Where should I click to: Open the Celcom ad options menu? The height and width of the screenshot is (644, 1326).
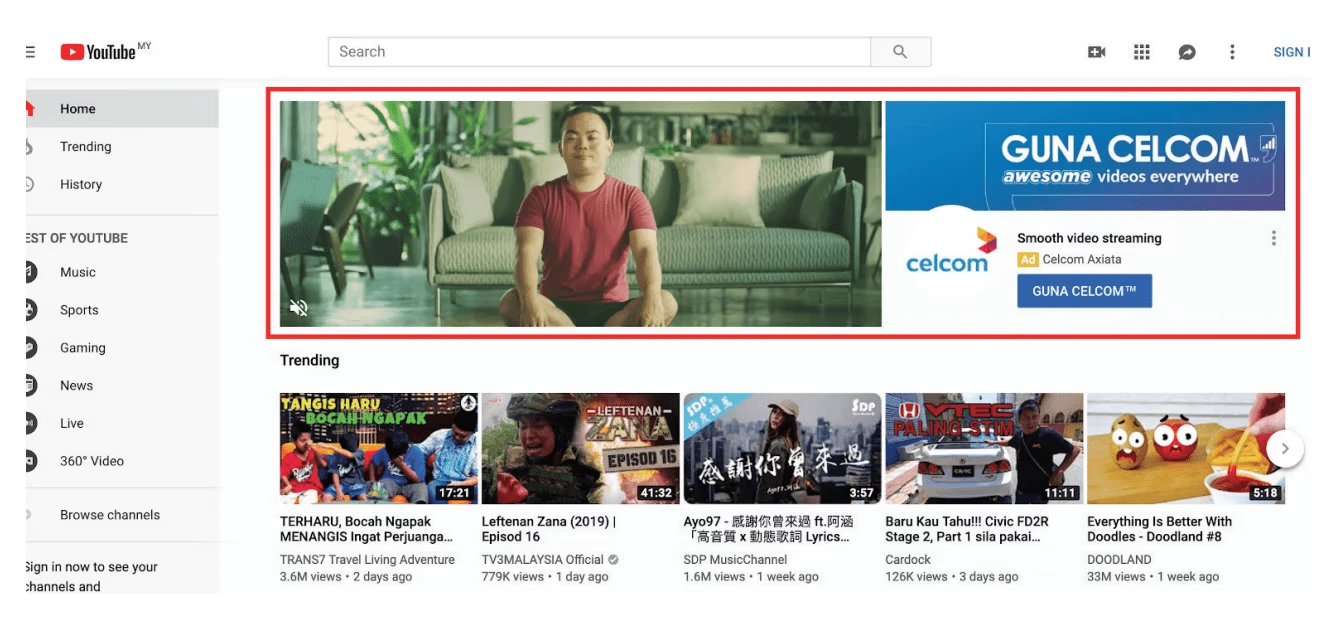coord(1273,238)
